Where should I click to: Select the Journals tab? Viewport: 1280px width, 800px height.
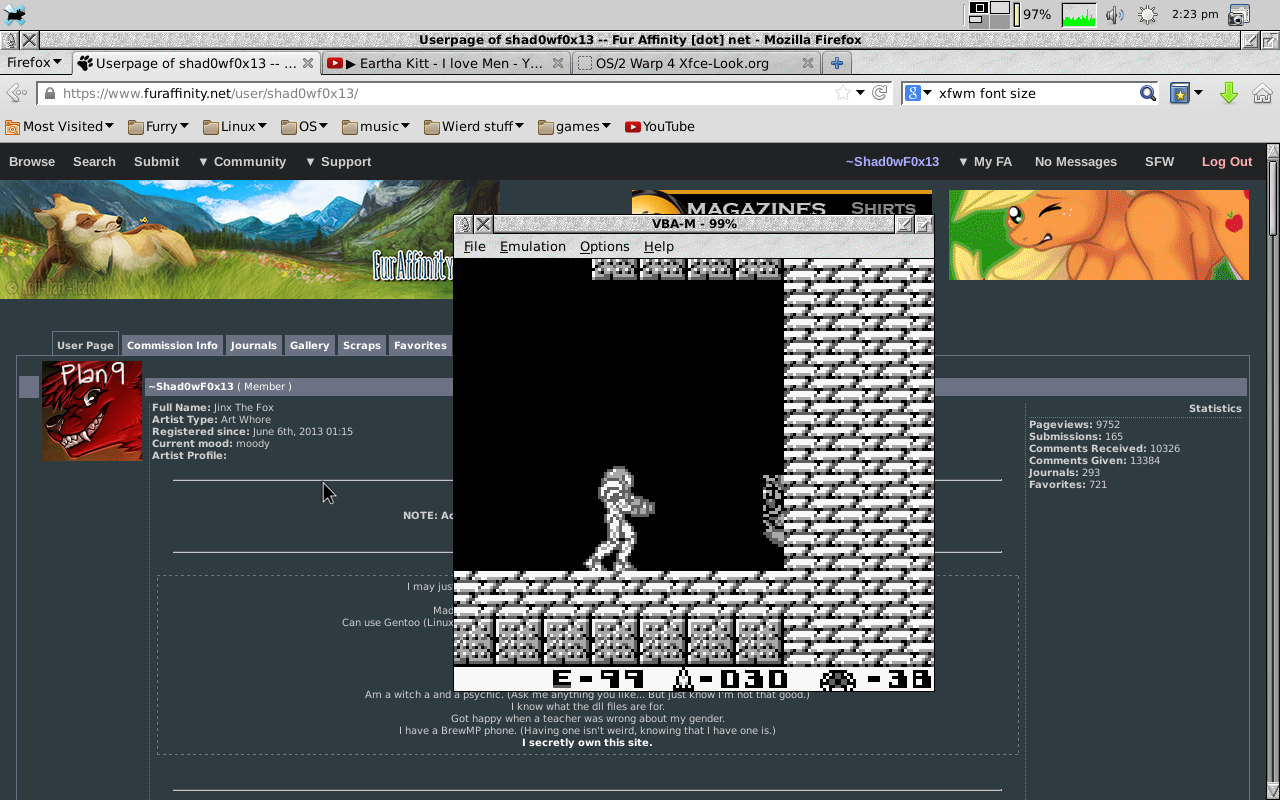(x=253, y=345)
